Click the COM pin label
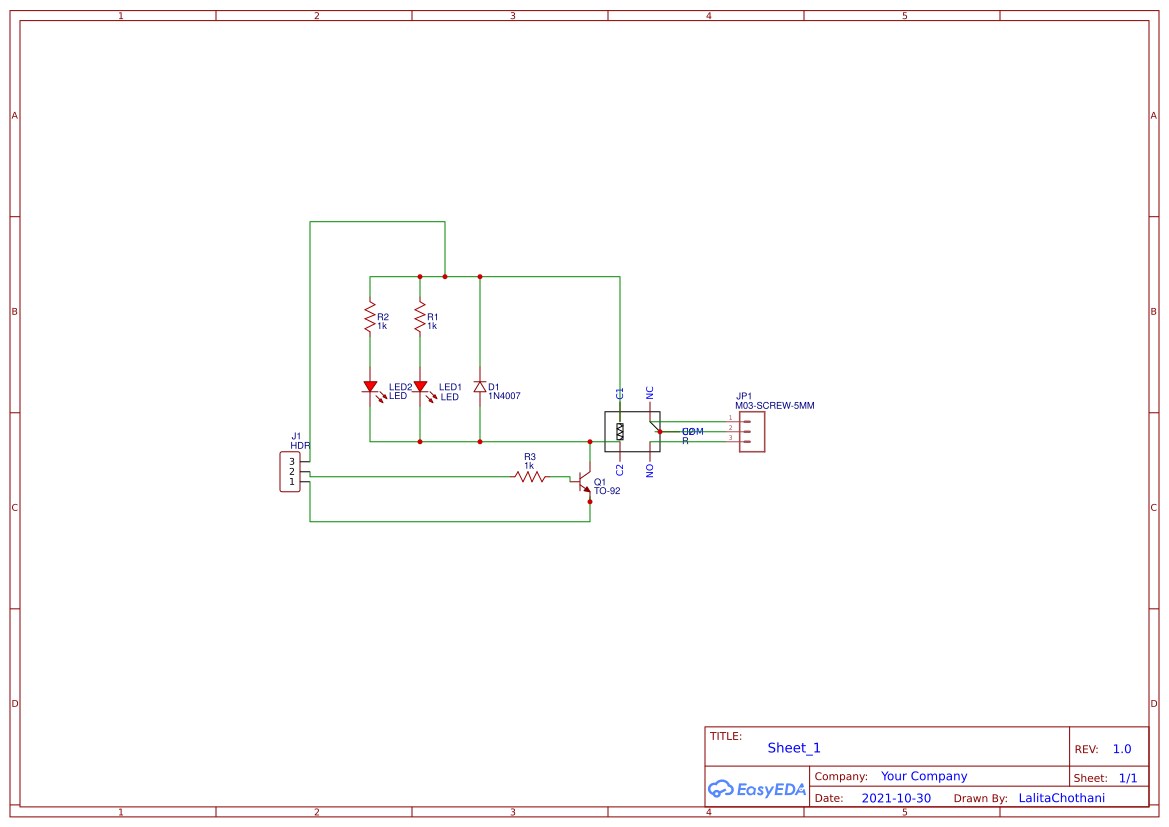Screen dimensions: 1169x827 click(x=693, y=430)
